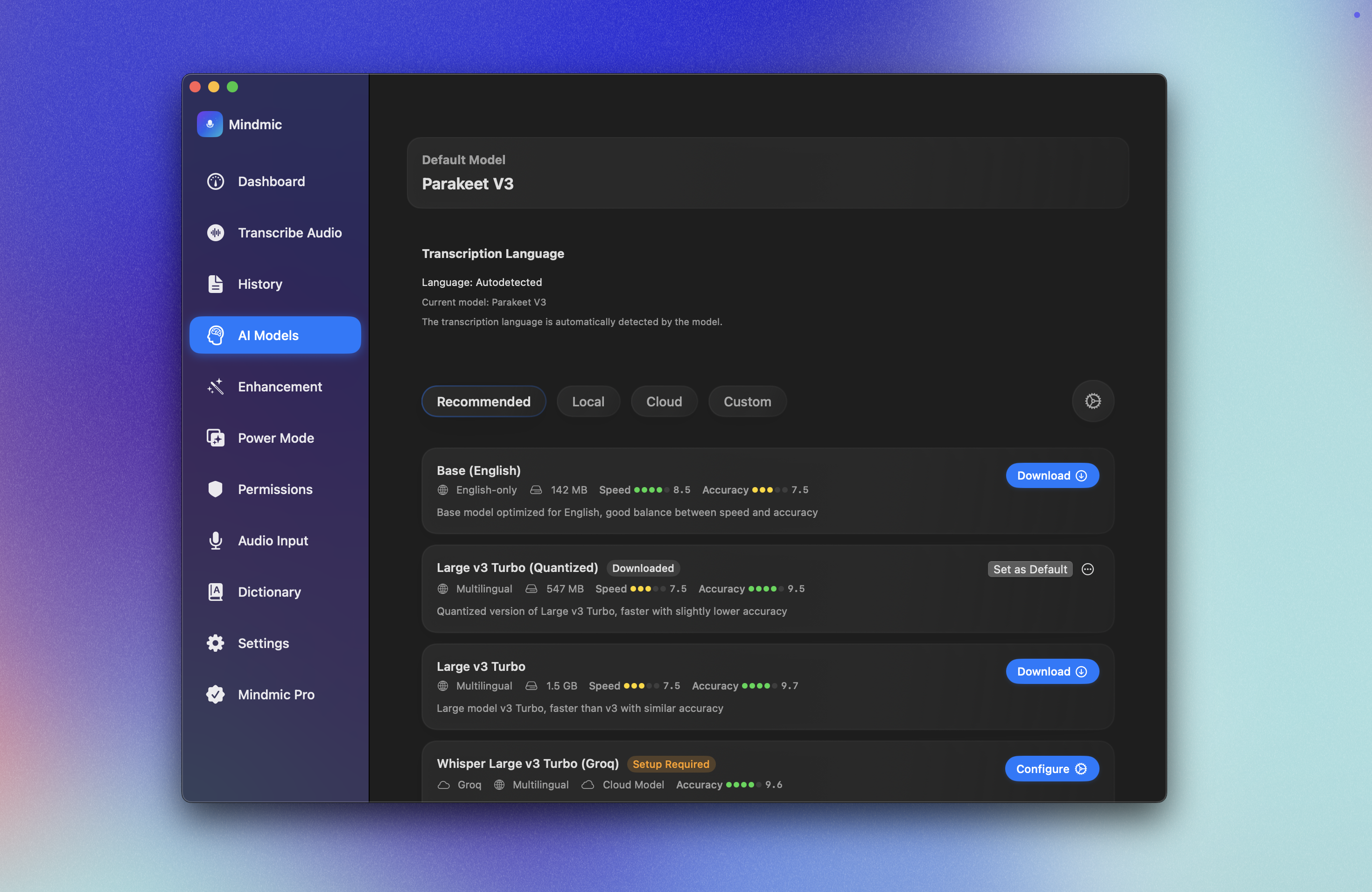Open Settings in the sidebar
Screen dimensions: 1372x892
coord(264,643)
